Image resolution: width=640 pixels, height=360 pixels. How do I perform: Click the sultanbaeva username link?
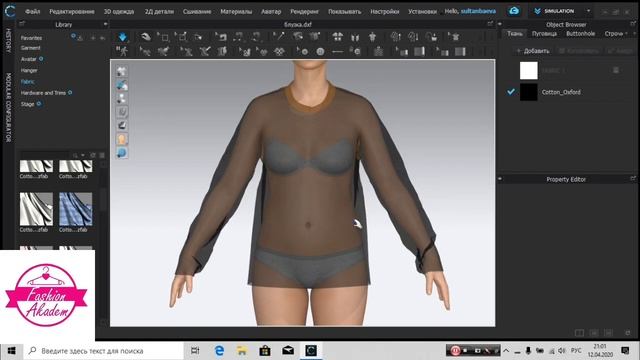point(478,11)
